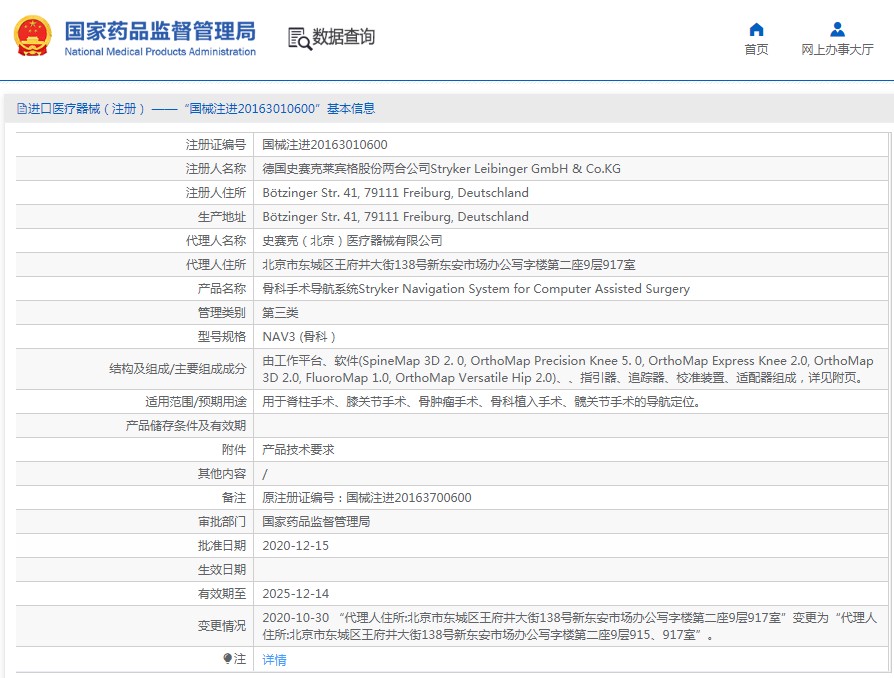Click the 2020-10-30 change record text
The image size is (894, 678).
[569, 626]
